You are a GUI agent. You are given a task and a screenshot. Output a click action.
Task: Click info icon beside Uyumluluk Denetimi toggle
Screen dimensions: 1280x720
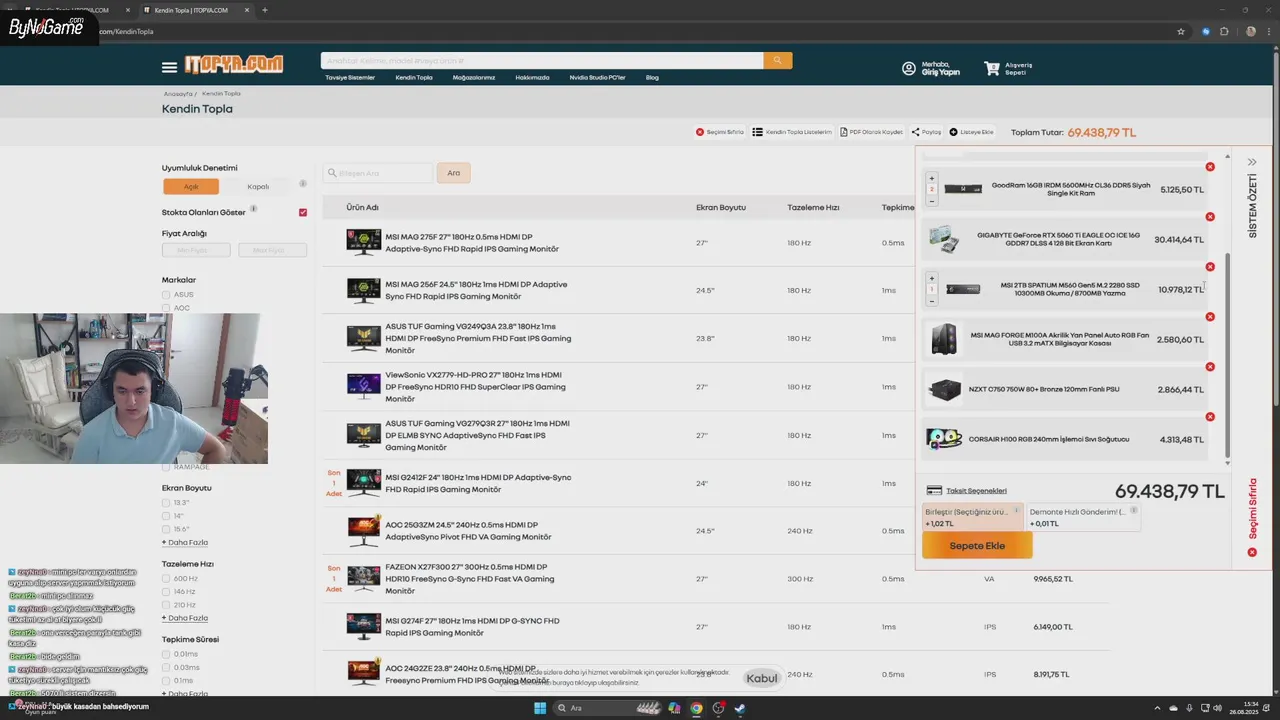pos(303,184)
